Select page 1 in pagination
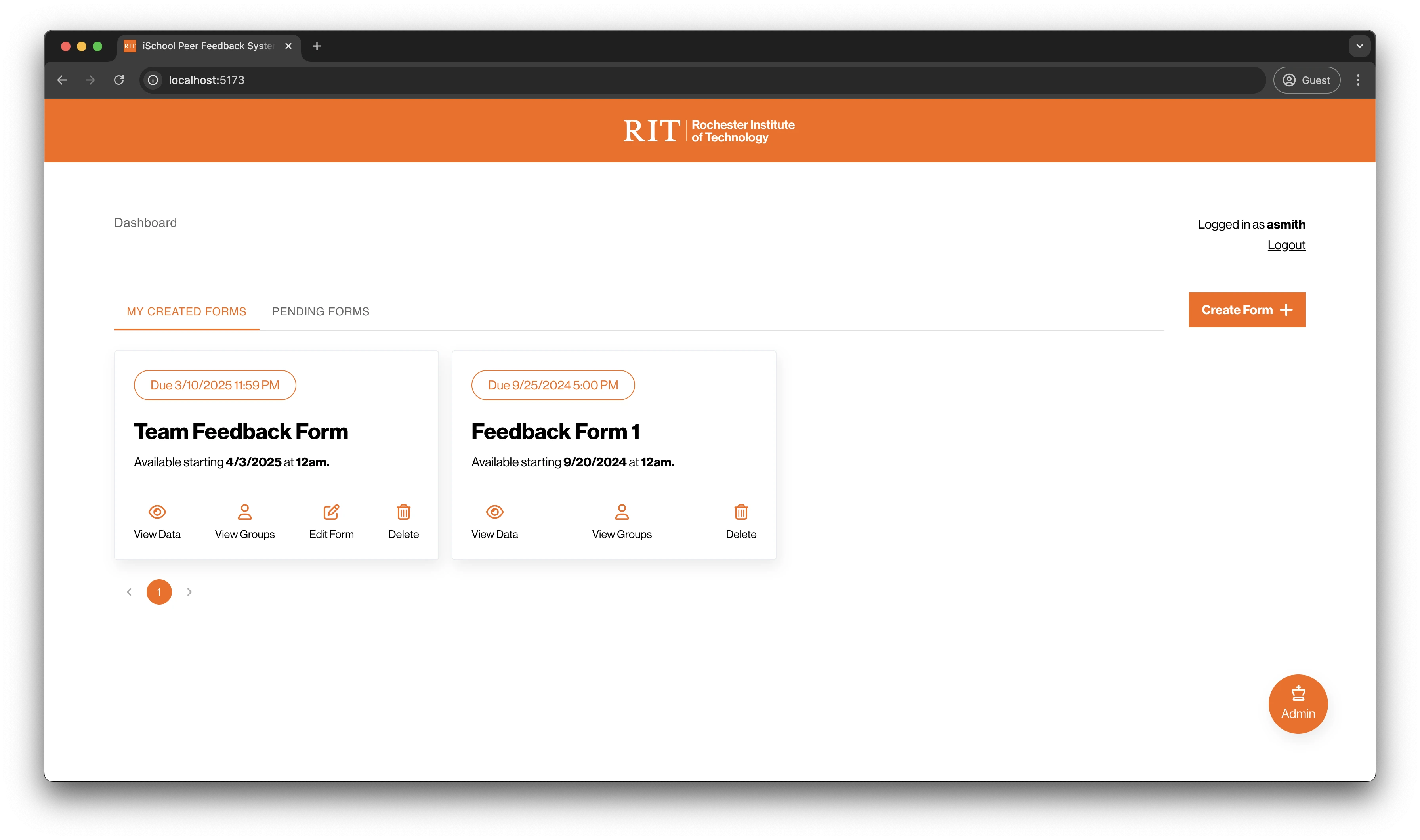The image size is (1420, 840). pyautogui.click(x=159, y=592)
